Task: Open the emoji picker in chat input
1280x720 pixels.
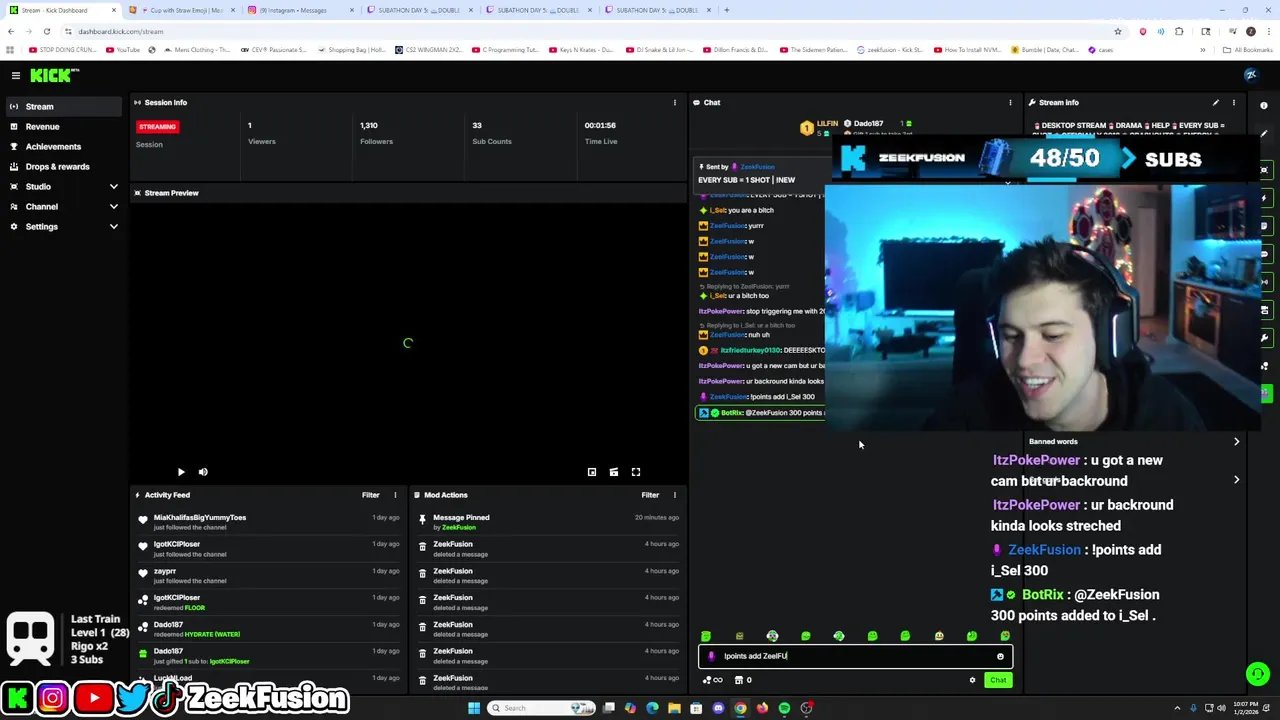Action: [x=1000, y=656]
